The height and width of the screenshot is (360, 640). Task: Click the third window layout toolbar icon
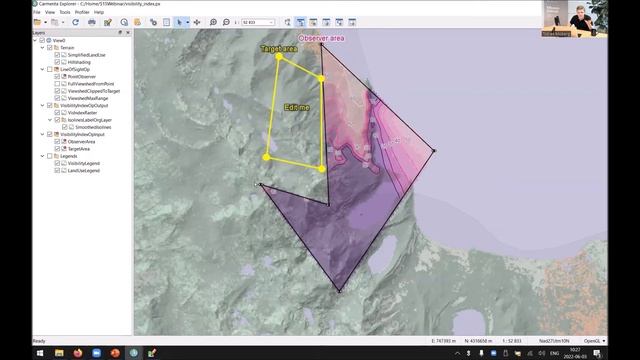[x=326, y=22]
